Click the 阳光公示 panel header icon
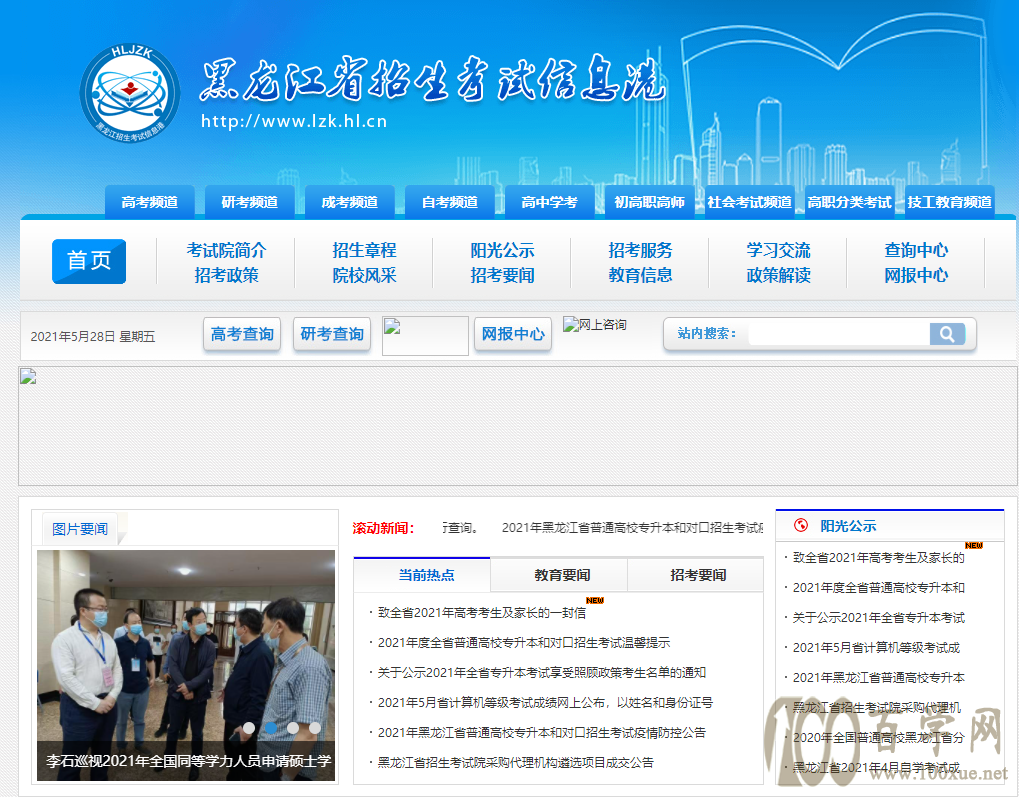 [801, 525]
